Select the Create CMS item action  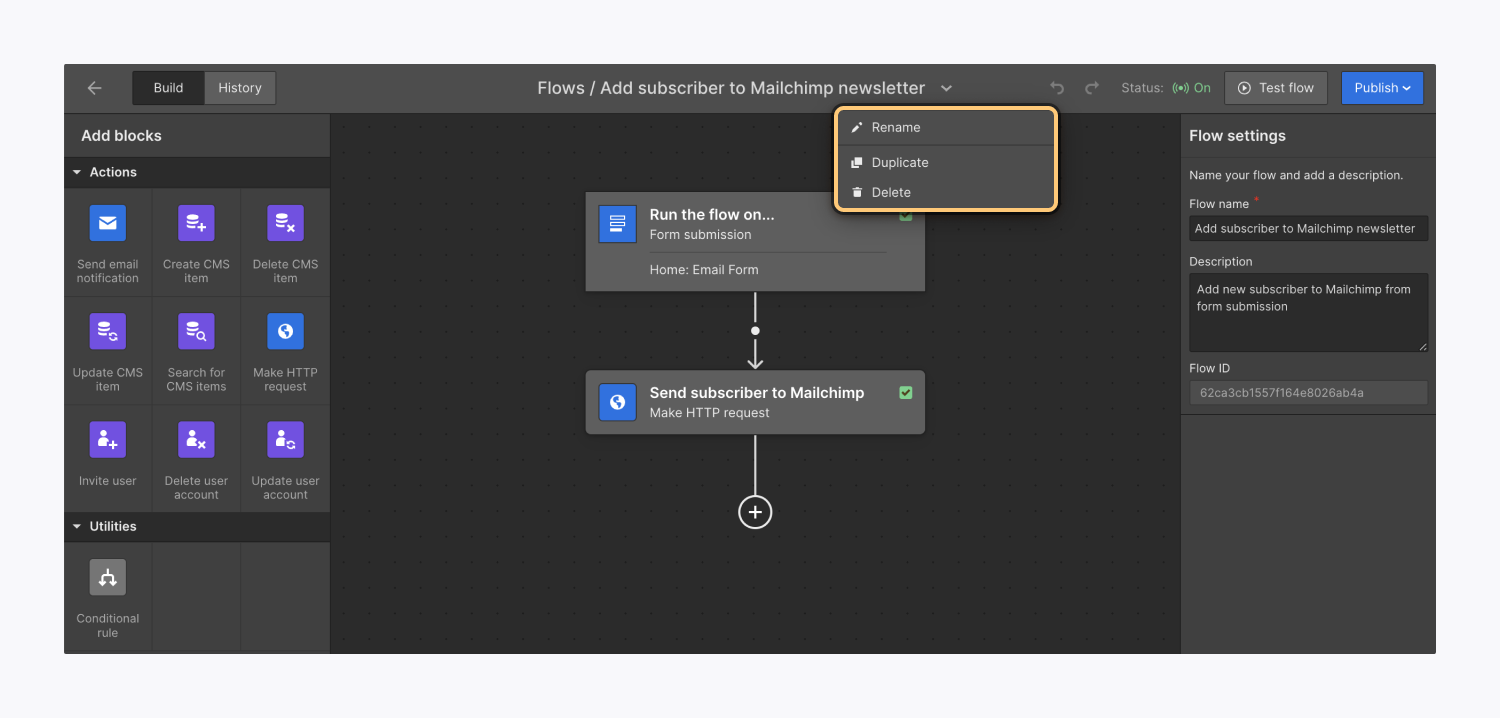(196, 241)
